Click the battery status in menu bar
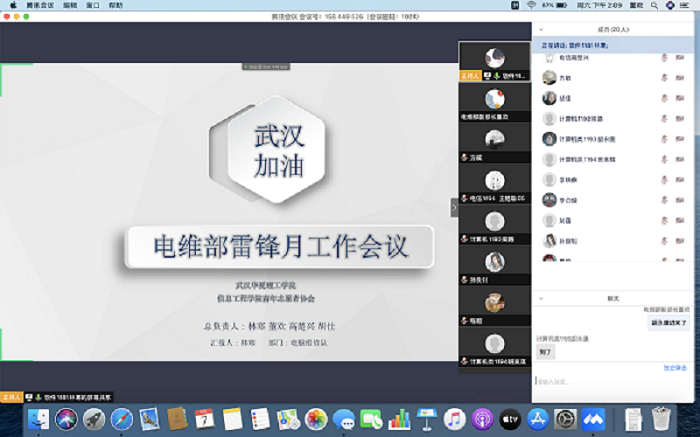Image resolution: width=700 pixels, height=437 pixels. pyautogui.click(x=555, y=5)
